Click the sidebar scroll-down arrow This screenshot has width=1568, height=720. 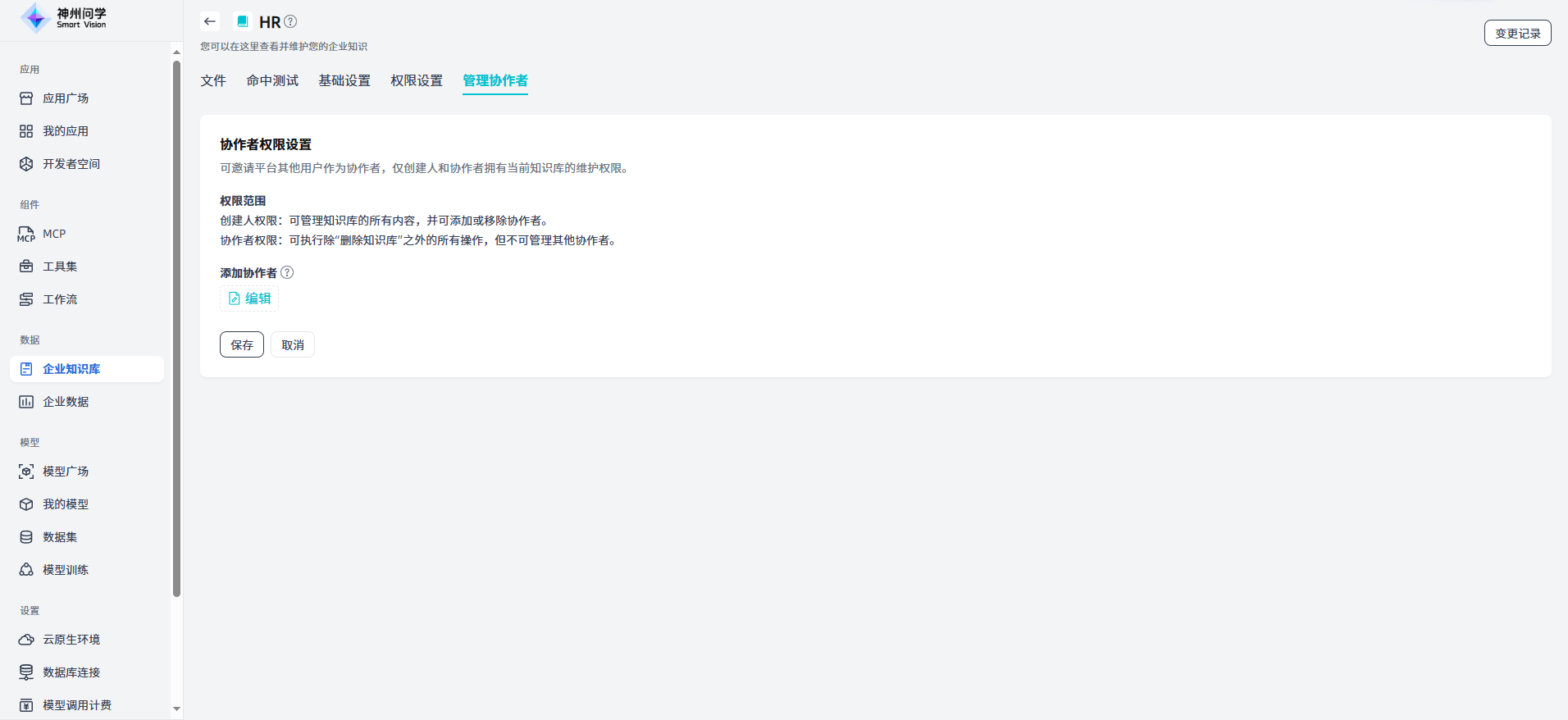(176, 709)
